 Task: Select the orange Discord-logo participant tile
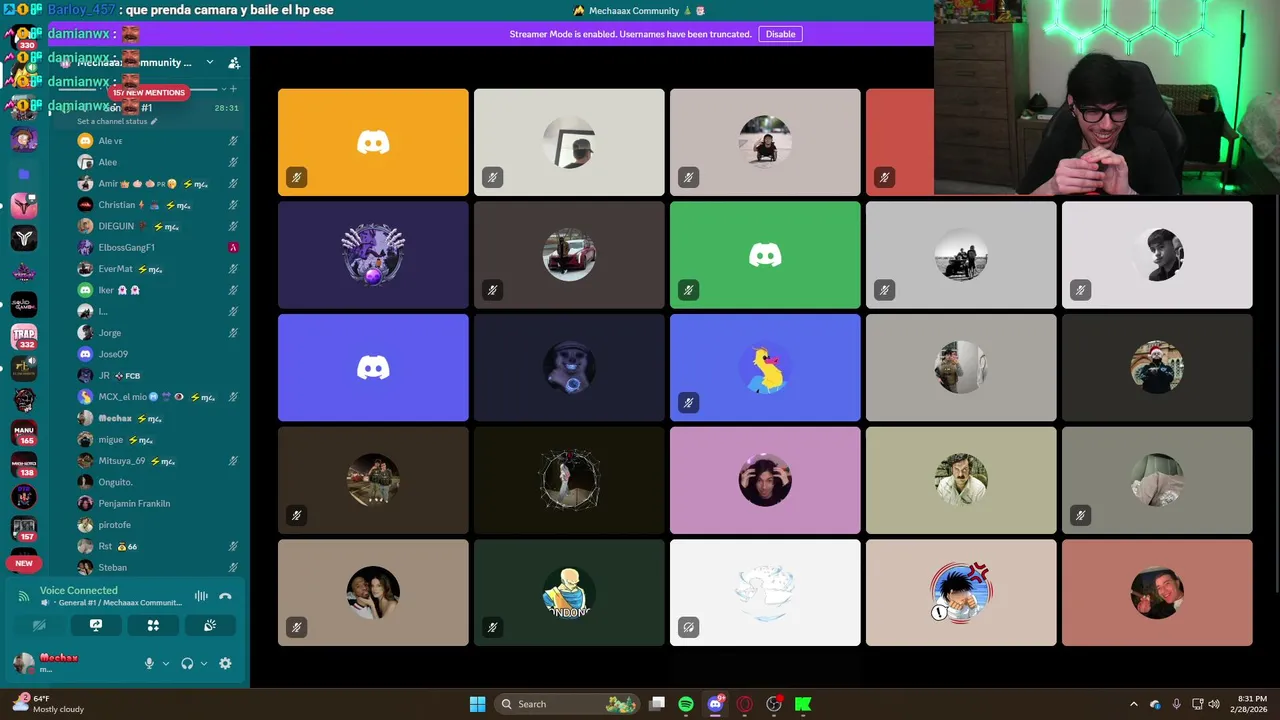[x=373, y=142]
